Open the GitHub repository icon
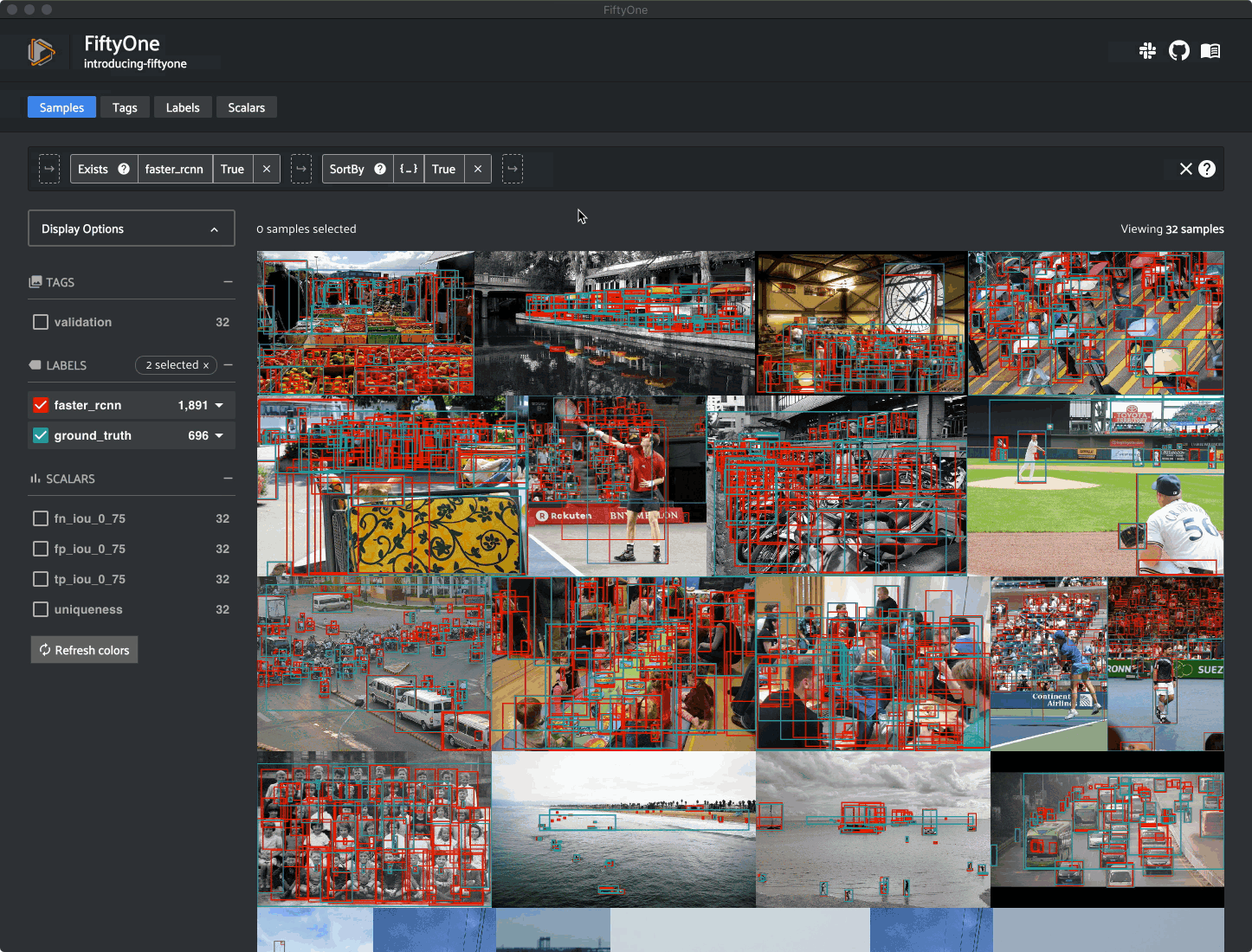1252x952 pixels. point(1178,51)
